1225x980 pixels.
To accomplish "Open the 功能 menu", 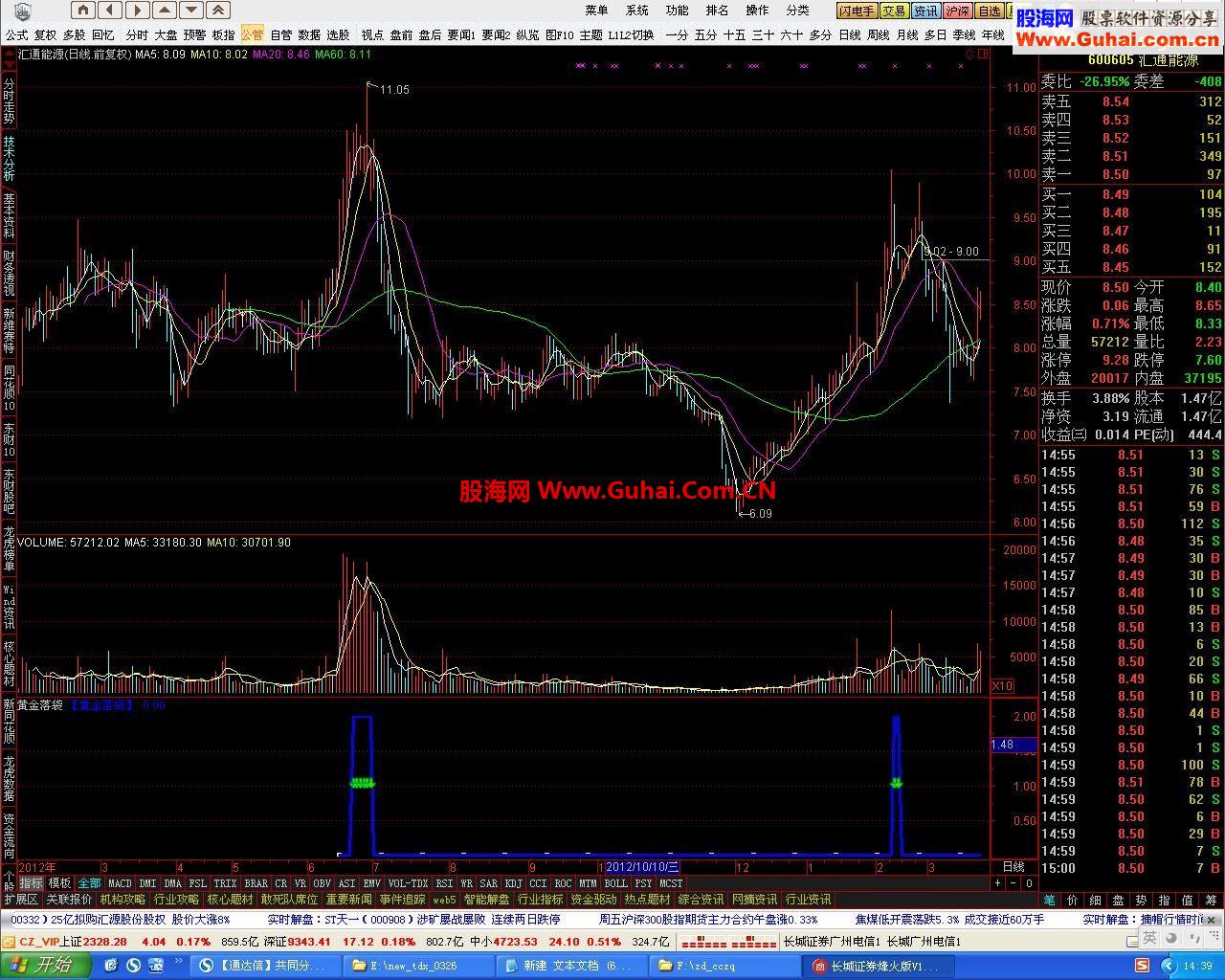I will 677,11.
